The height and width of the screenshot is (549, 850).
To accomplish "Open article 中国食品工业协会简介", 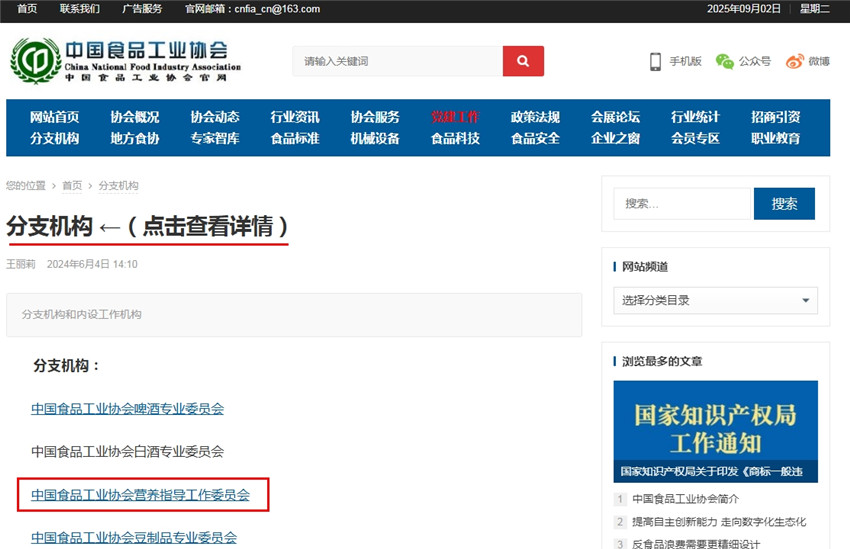I will 685,499.
